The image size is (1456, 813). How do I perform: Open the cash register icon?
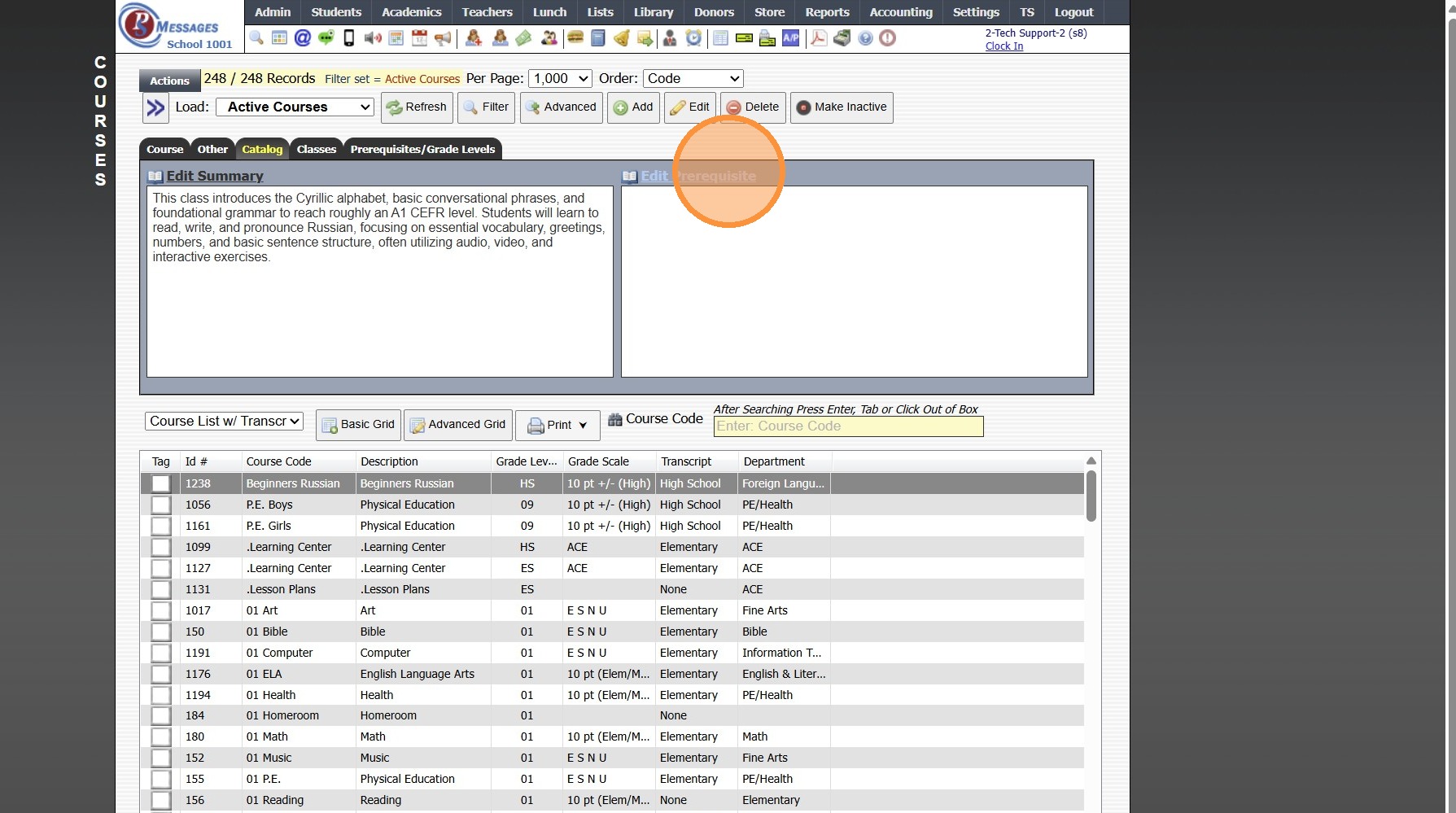pos(842,37)
